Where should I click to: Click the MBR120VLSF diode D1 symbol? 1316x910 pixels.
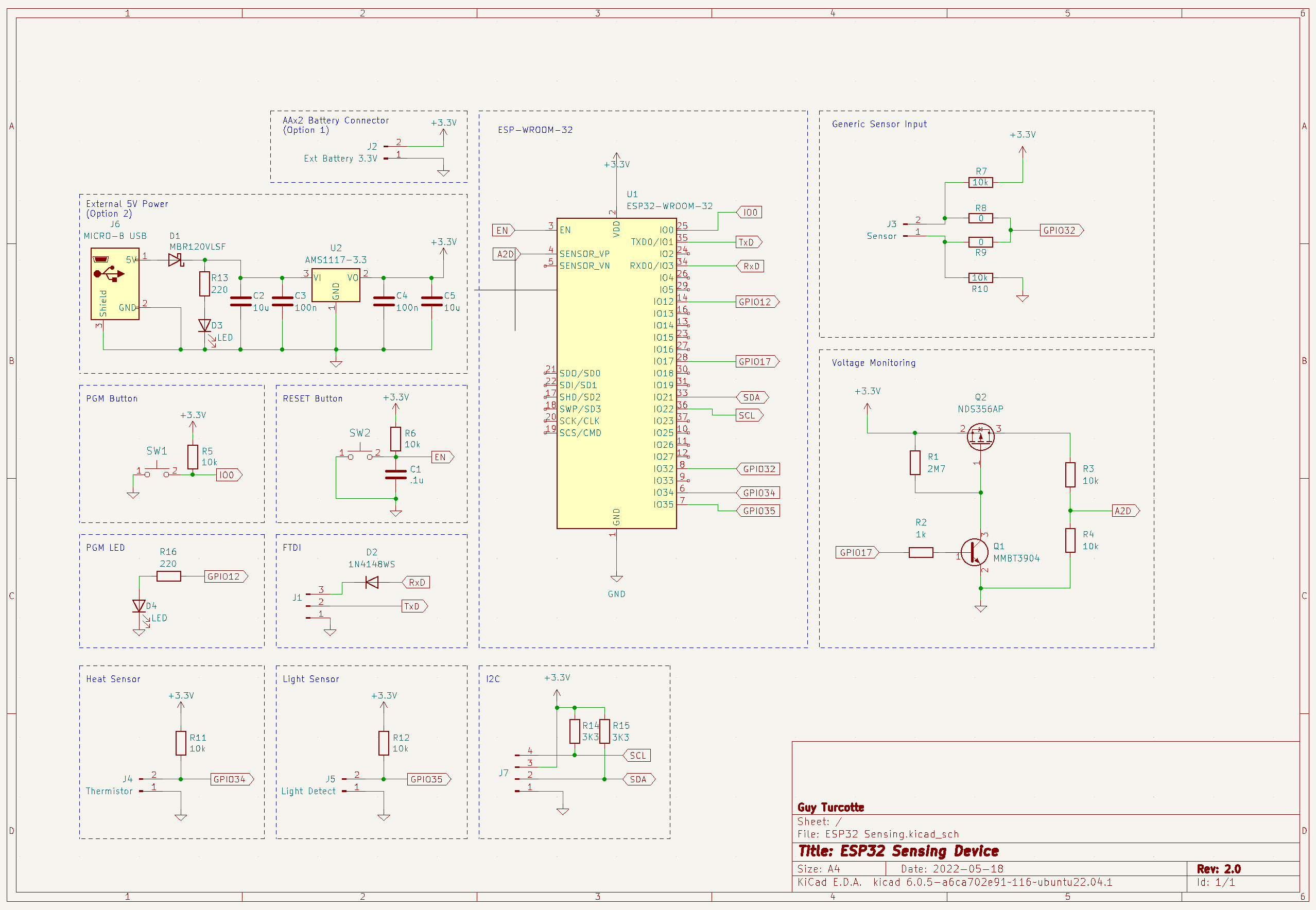tap(175, 260)
